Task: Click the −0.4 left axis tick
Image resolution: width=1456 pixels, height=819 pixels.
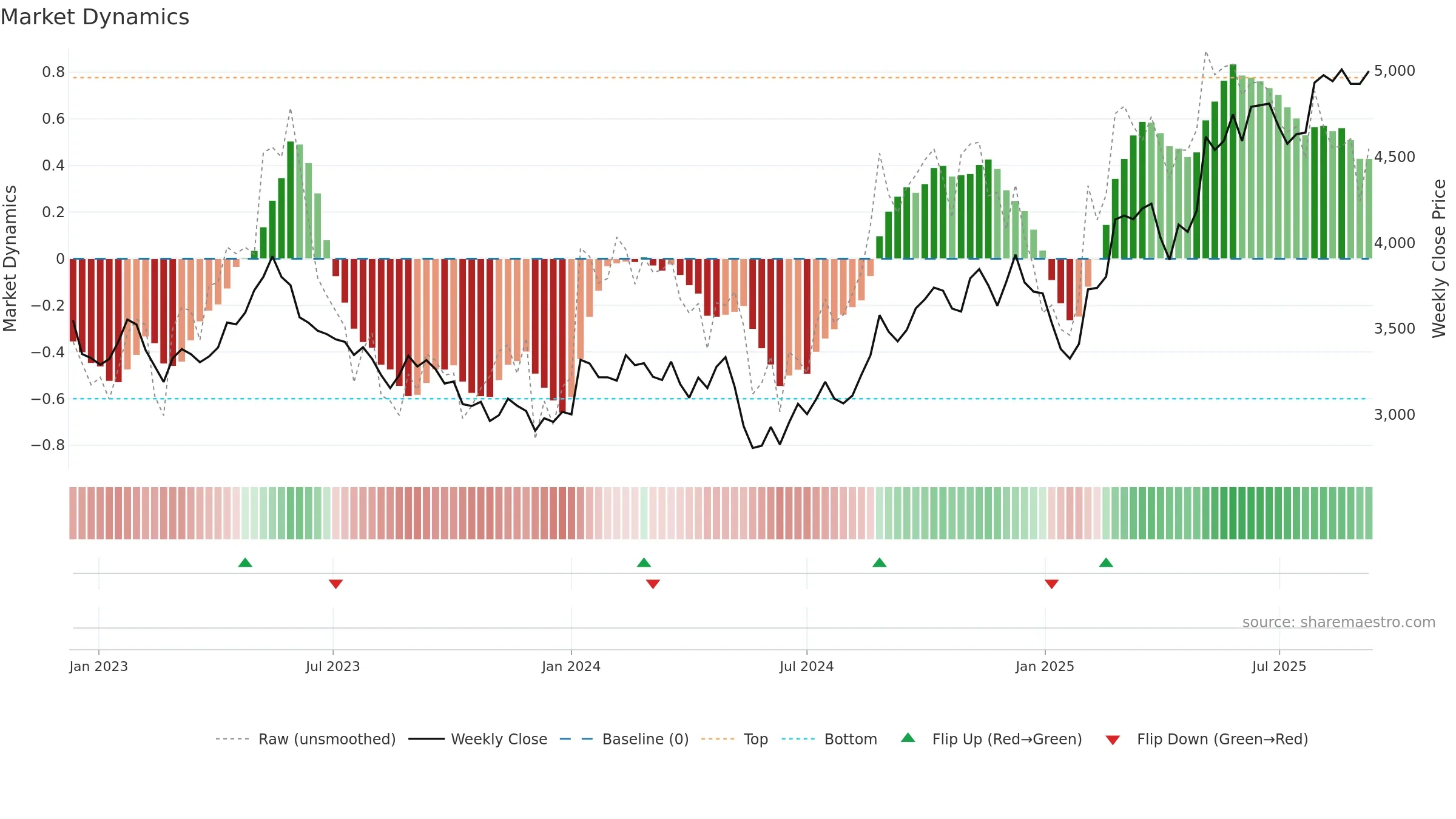Action: pos(48,352)
